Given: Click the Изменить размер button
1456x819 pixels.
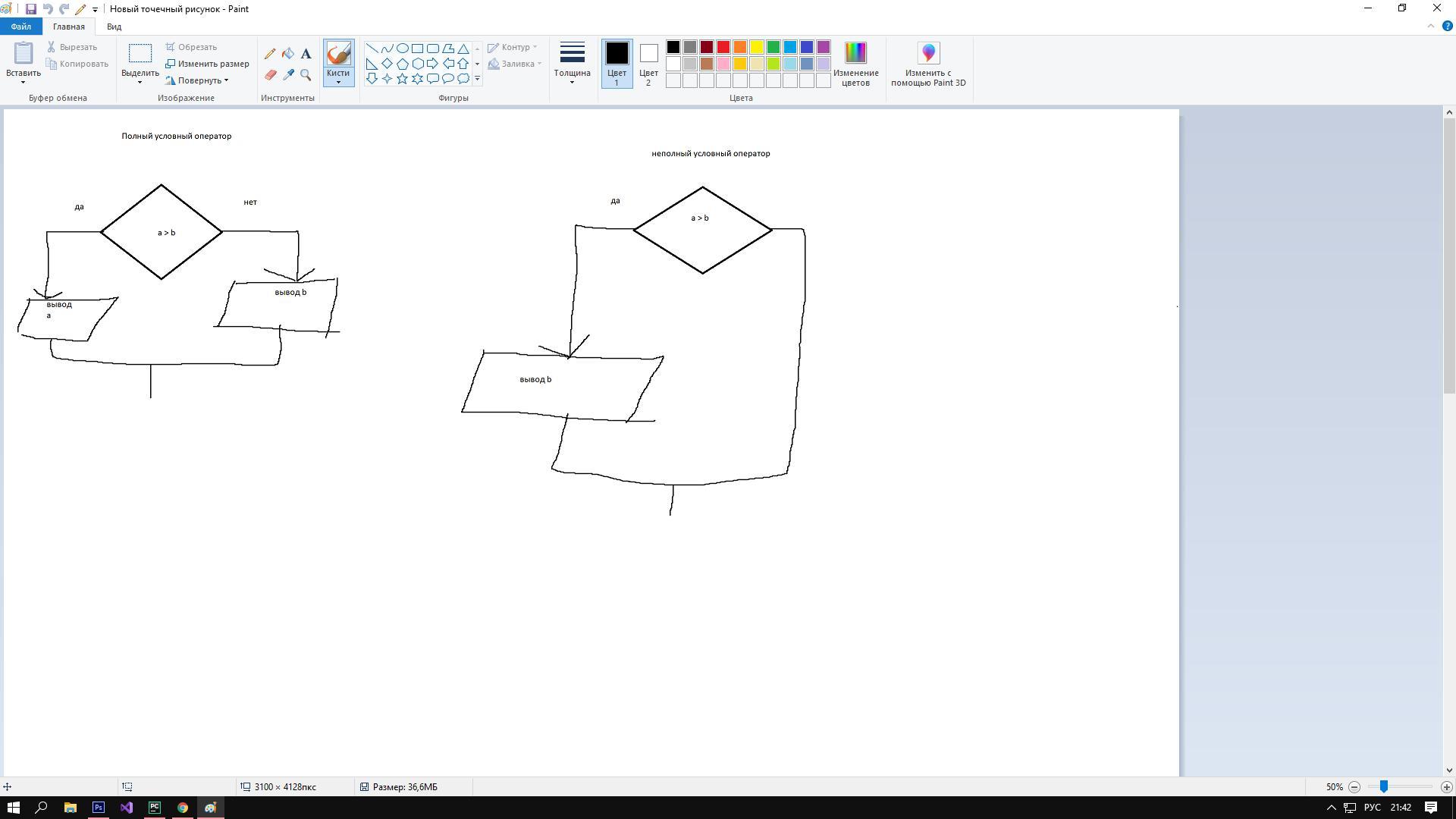Looking at the screenshot, I should point(208,64).
